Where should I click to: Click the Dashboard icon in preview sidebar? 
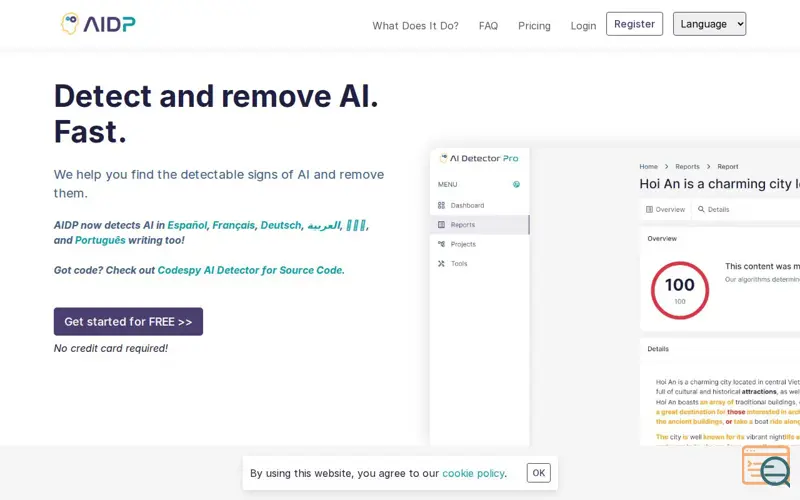tap(441, 205)
